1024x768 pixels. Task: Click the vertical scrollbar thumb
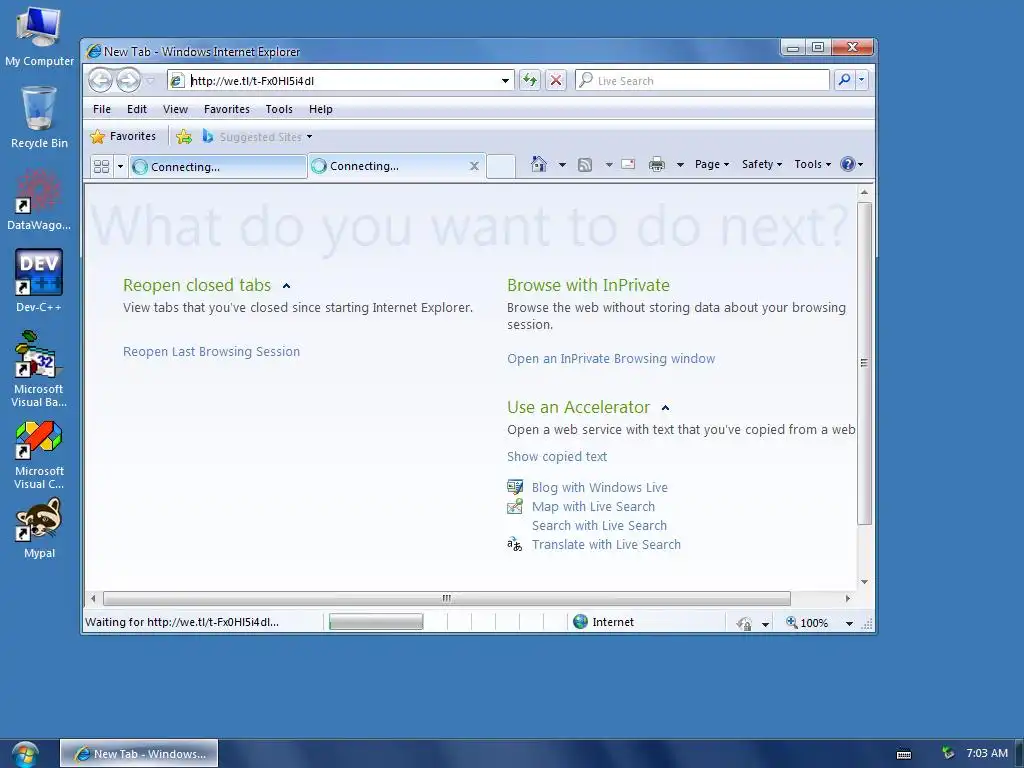[864, 363]
